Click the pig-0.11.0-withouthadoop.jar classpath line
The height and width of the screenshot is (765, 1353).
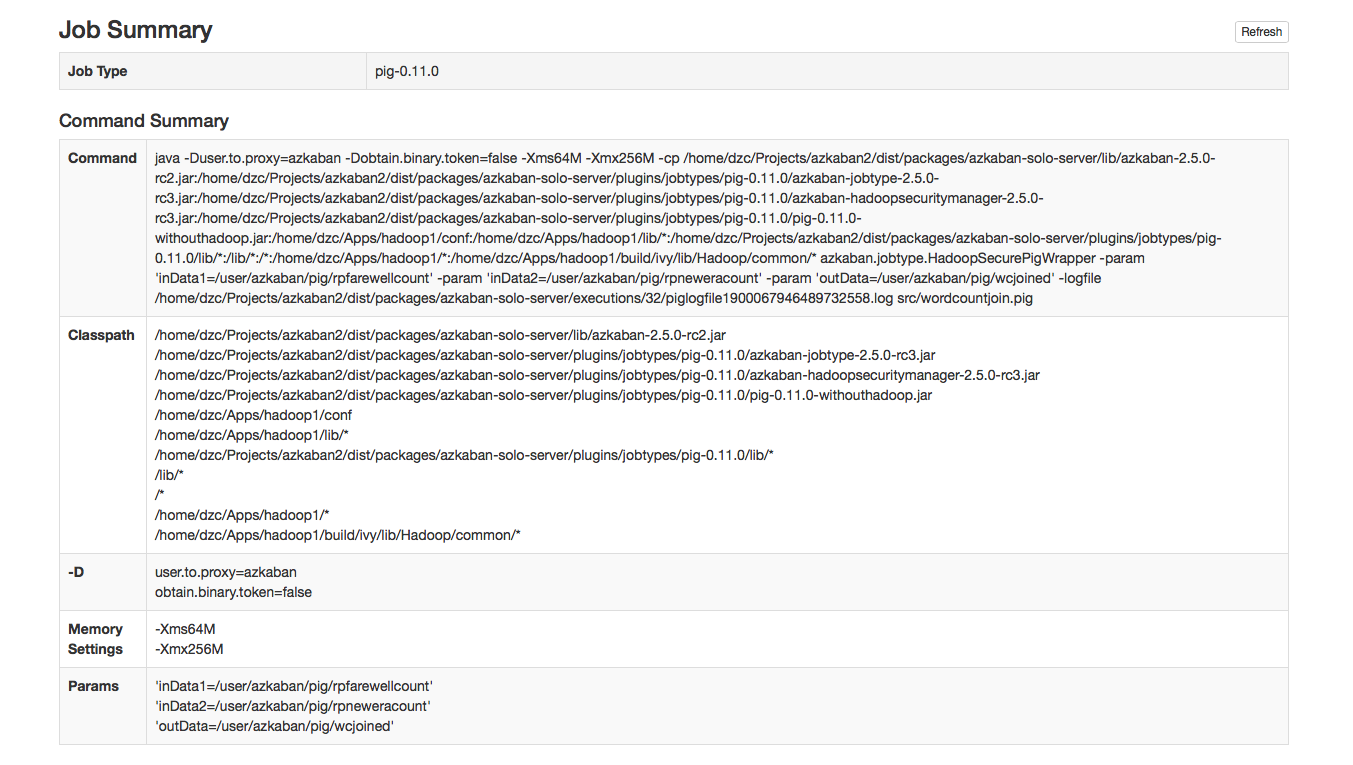[x=543, y=395]
